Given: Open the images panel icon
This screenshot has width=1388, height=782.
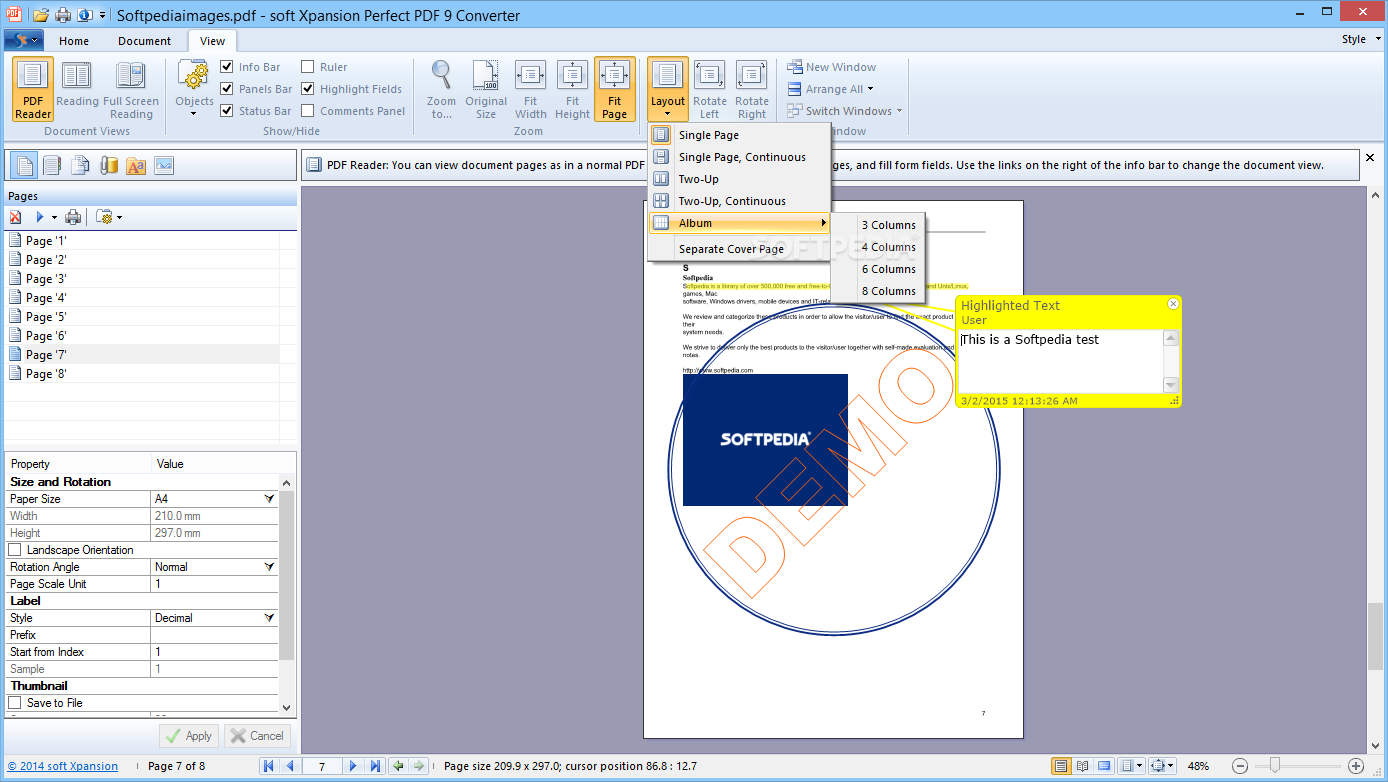Looking at the screenshot, I should click(x=164, y=165).
